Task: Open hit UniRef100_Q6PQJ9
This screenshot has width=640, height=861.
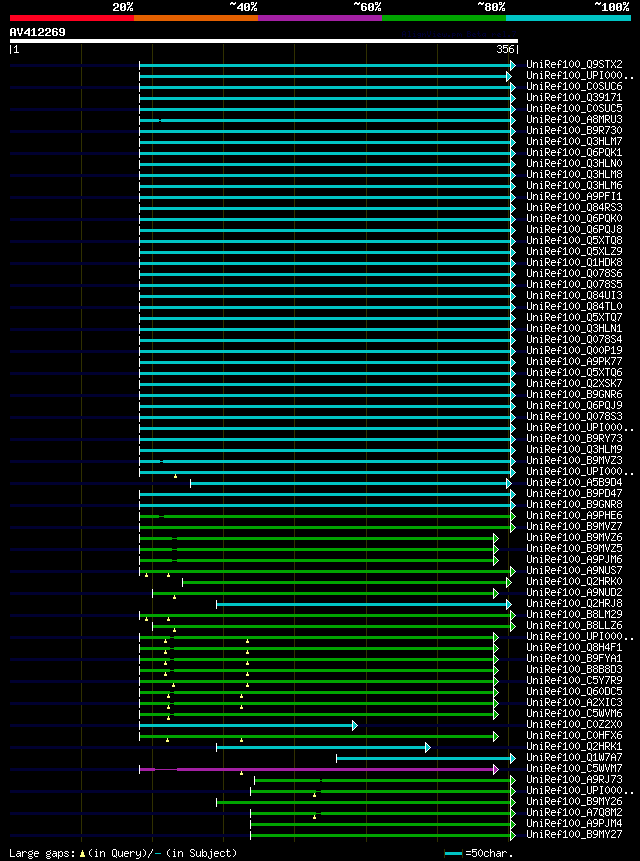Action: point(574,405)
